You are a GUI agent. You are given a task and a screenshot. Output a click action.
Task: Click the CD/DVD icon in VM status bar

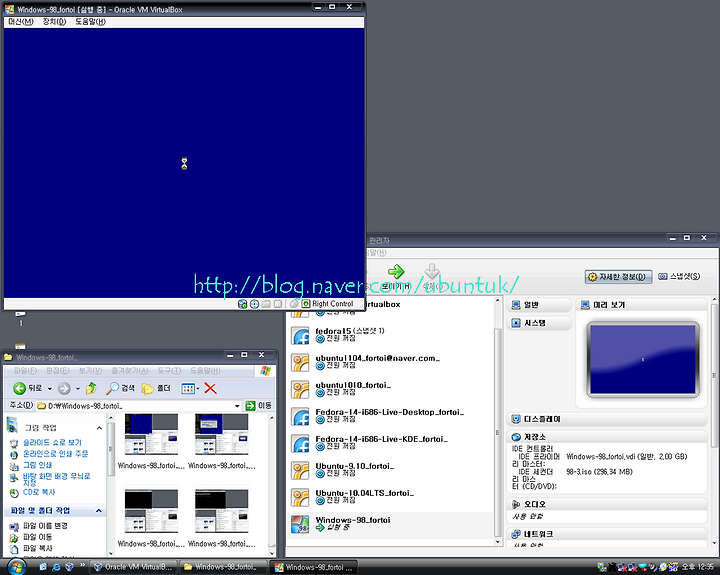[x=254, y=304]
